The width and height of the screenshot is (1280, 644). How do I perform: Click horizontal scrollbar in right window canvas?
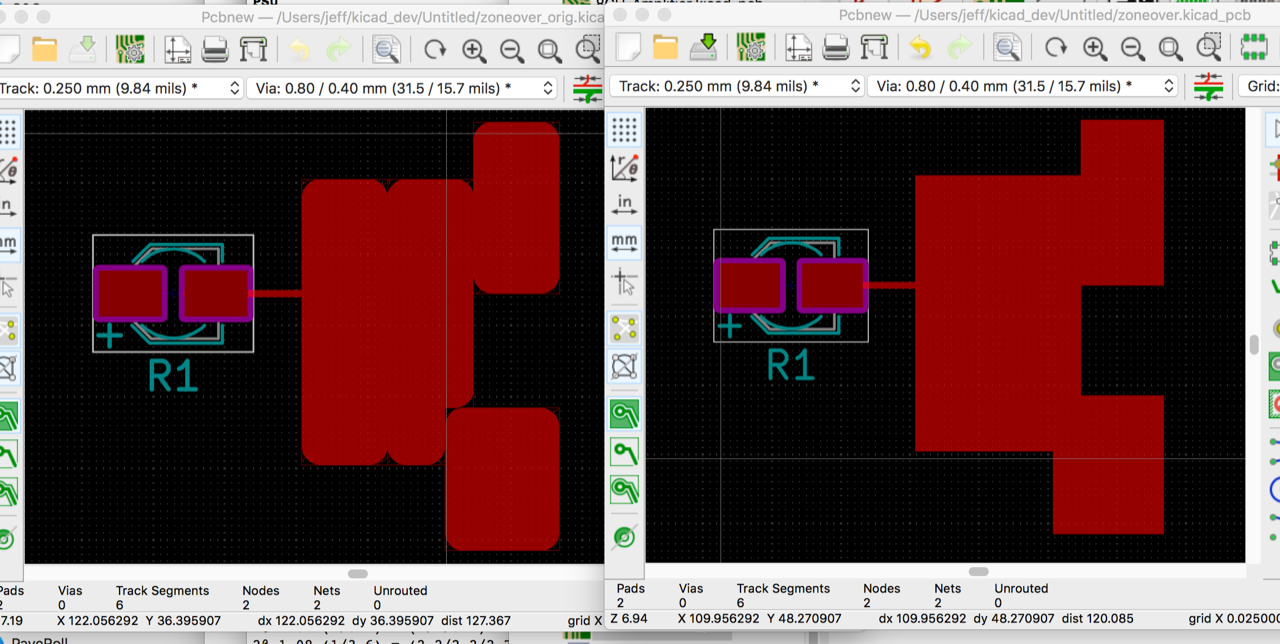pos(978,571)
